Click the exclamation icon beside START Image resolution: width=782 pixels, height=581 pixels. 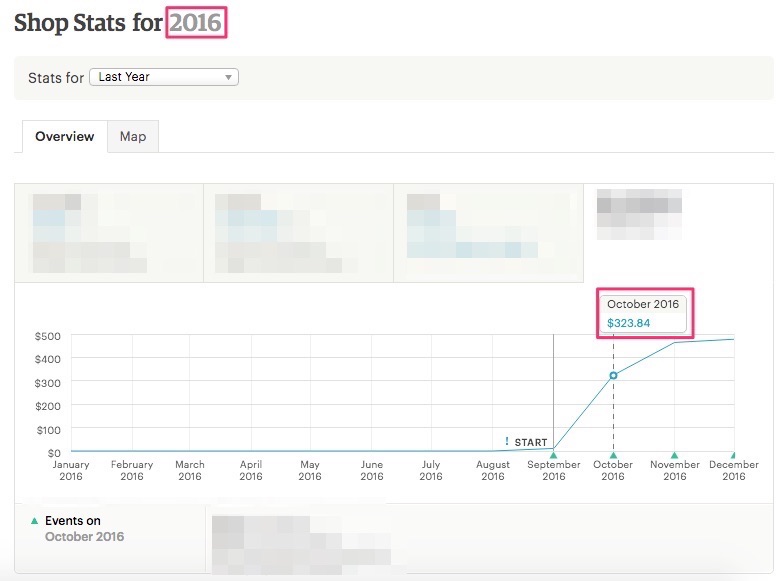(508, 441)
